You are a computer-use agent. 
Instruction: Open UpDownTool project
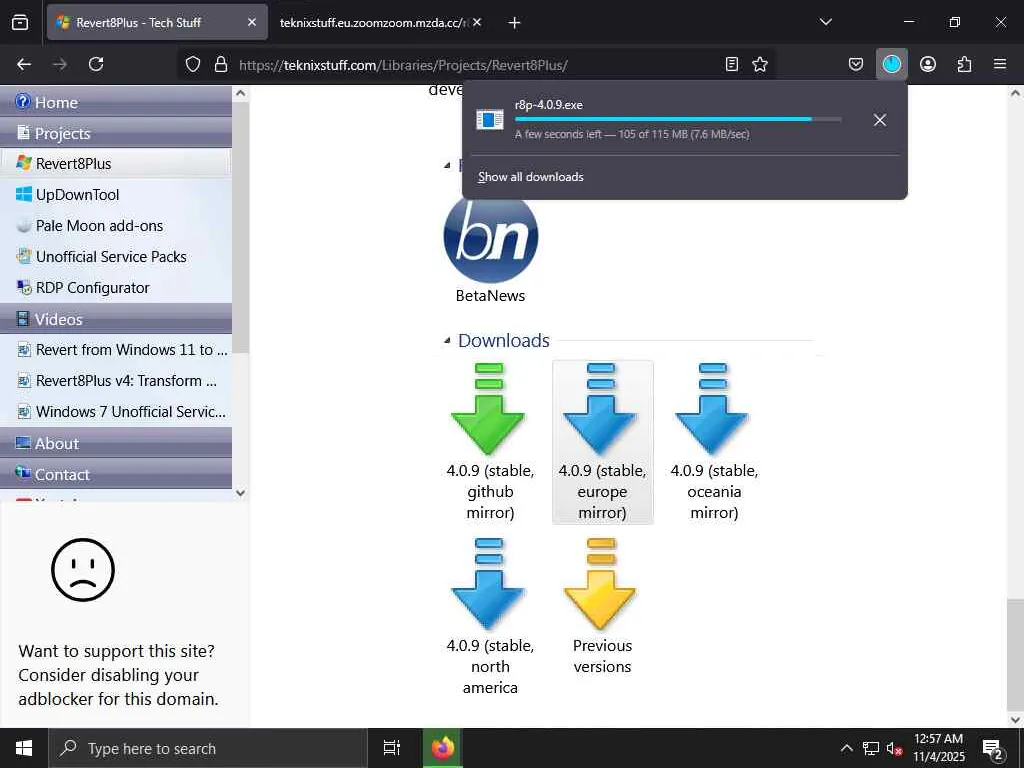click(116, 195)
